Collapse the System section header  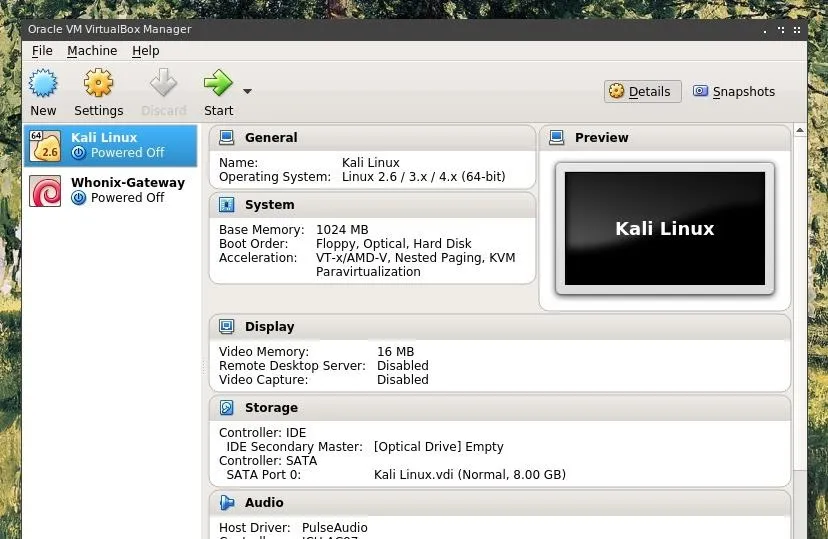[372, 205]
